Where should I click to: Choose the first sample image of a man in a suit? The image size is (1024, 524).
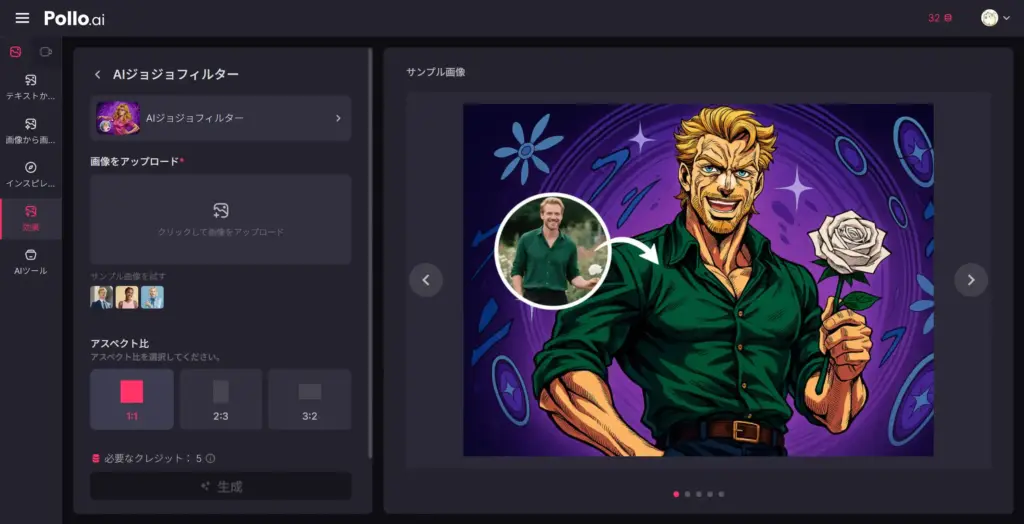(x=101, y=297)
